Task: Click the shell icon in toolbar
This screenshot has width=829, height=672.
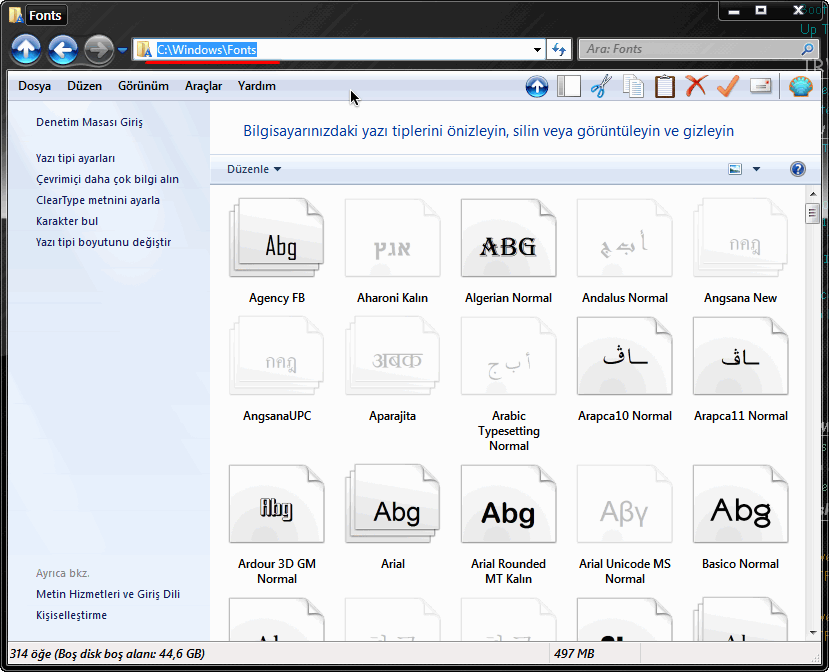Action: pos(800,86)
